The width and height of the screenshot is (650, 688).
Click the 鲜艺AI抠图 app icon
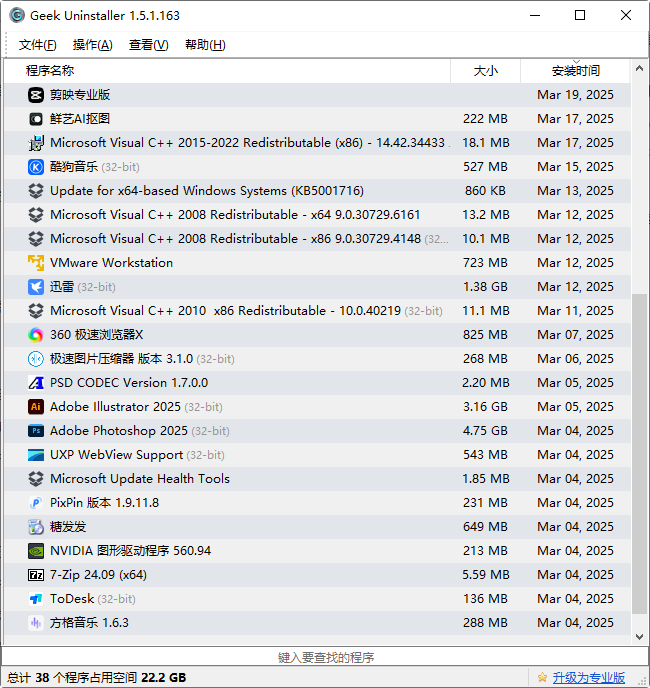pyautogui.click(x=36, y=119)
